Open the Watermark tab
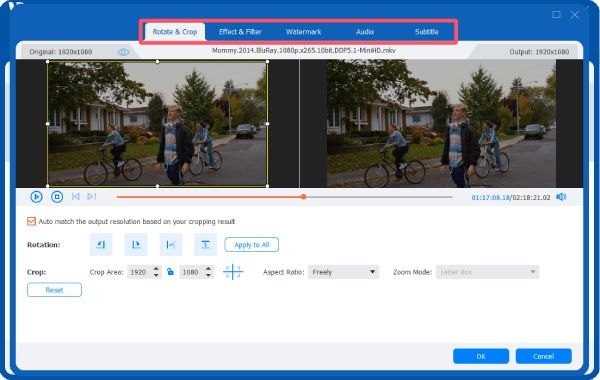The image size is (600, 380). pyautogui.click(x=303, y=32)
